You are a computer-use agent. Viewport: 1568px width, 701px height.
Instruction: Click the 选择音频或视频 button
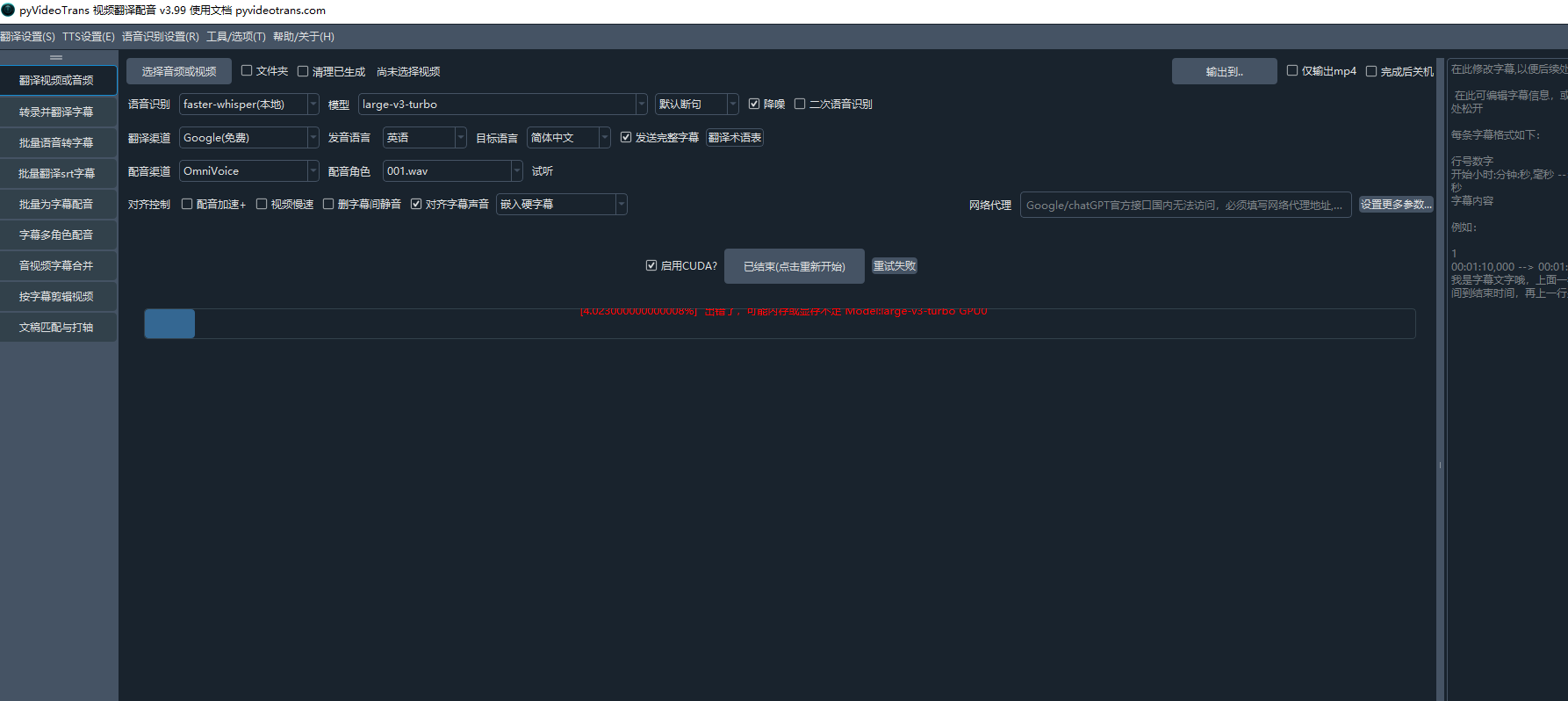coord(179,71)
